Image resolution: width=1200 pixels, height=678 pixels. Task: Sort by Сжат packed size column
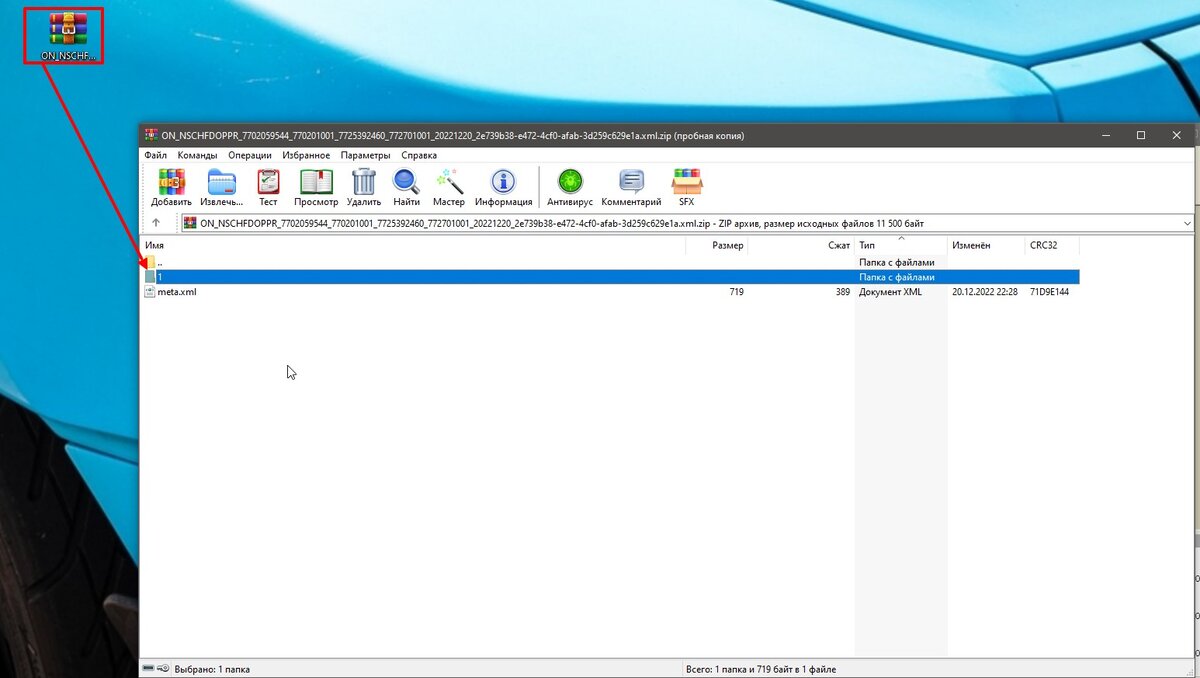pyautogui.click(x=801, y=245)
